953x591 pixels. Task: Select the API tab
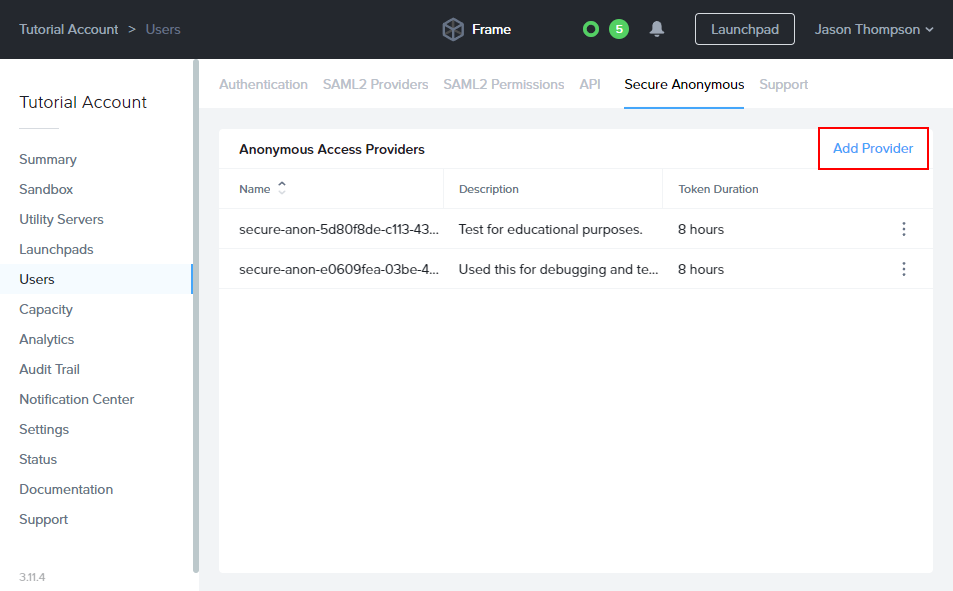click(x=590, y=84)
